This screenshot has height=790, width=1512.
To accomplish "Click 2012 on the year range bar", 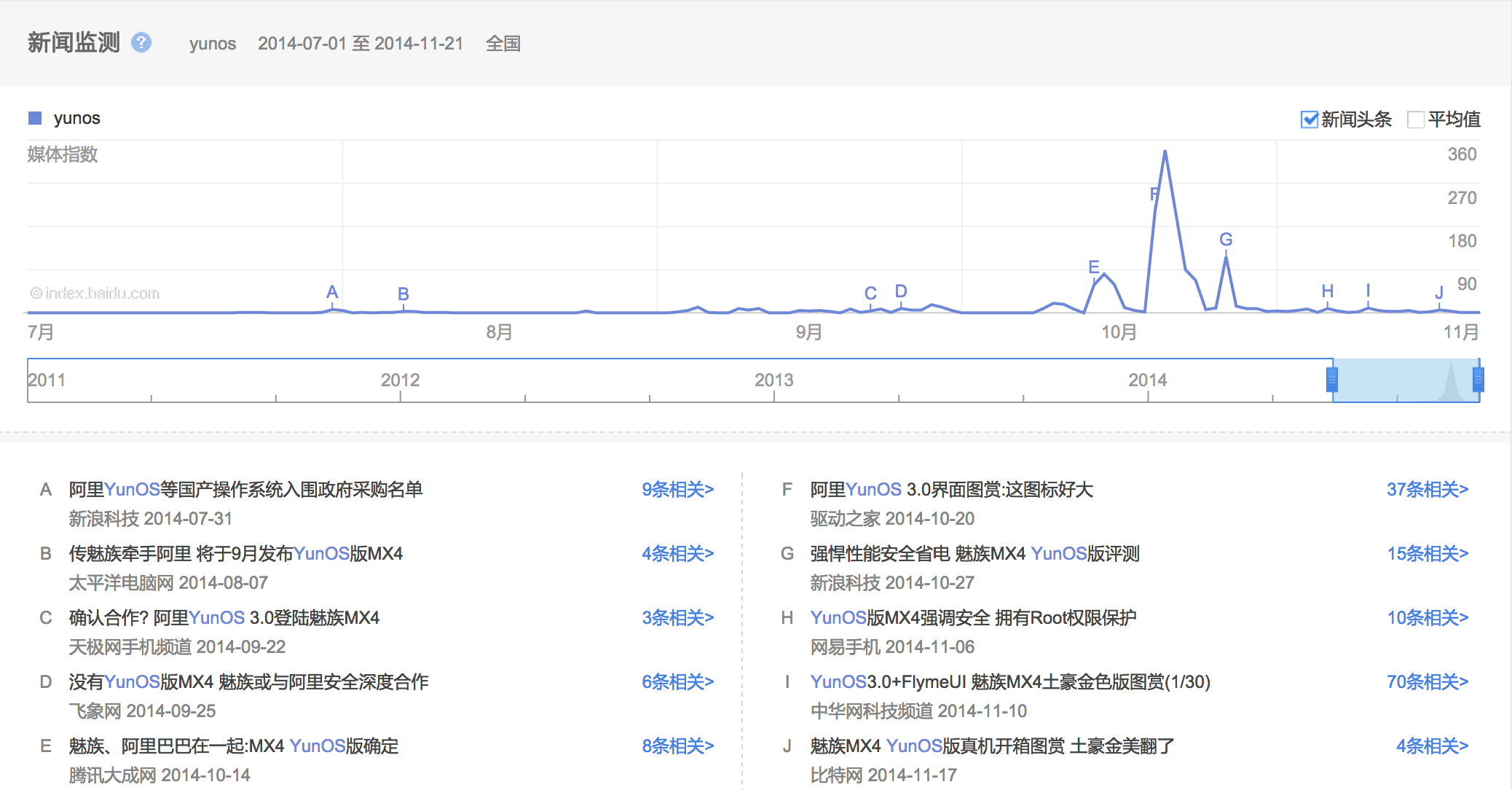I will tap(400, 380).
